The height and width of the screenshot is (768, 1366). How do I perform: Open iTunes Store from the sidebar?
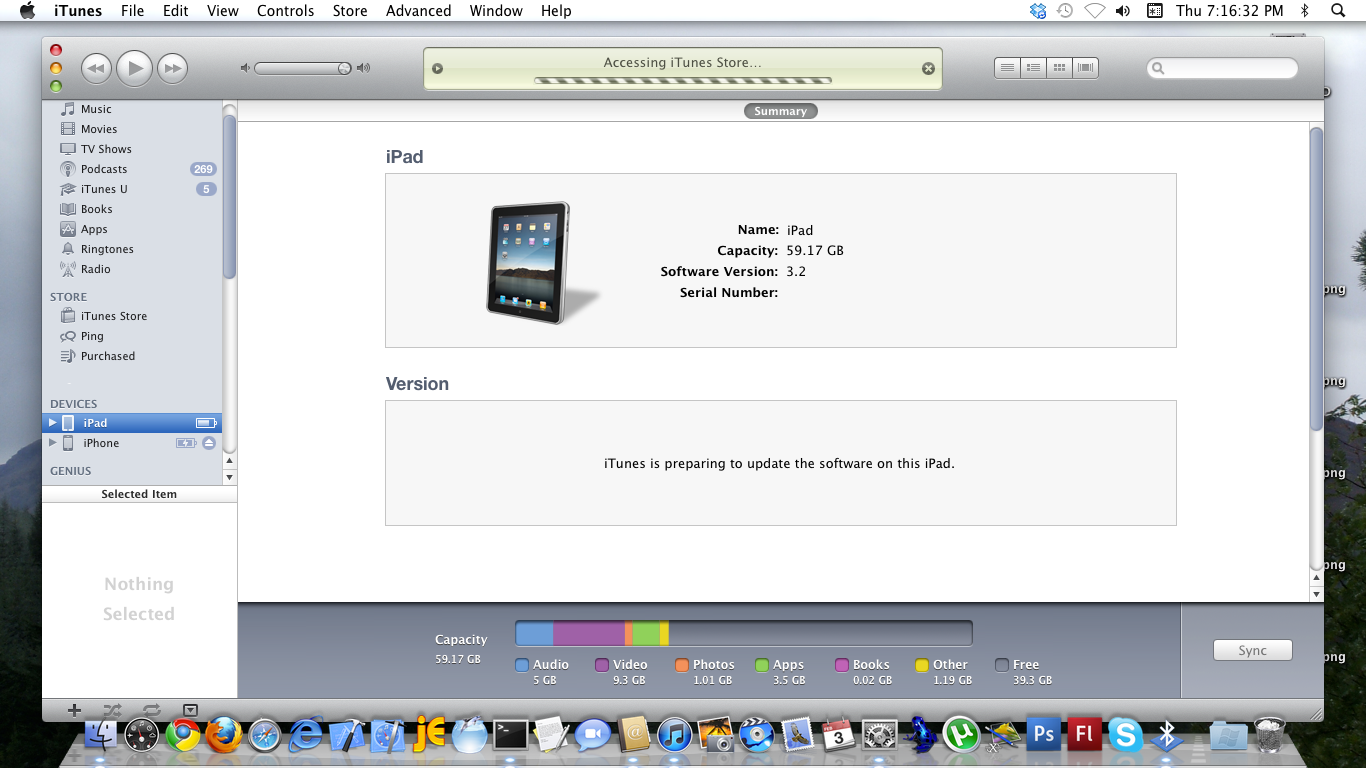pyautogui.click(x=113, y=316)
